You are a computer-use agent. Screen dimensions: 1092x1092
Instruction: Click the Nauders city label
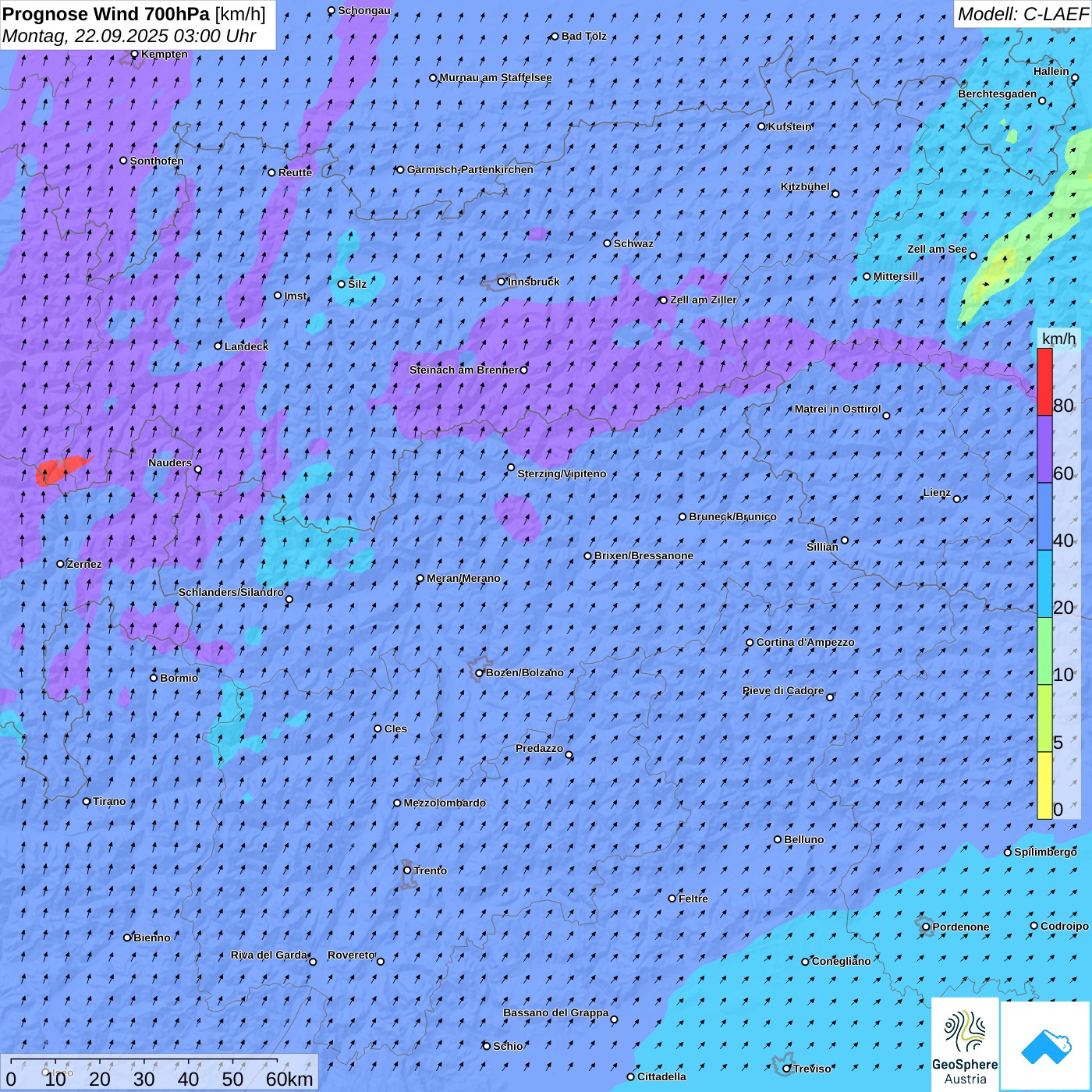170,463
